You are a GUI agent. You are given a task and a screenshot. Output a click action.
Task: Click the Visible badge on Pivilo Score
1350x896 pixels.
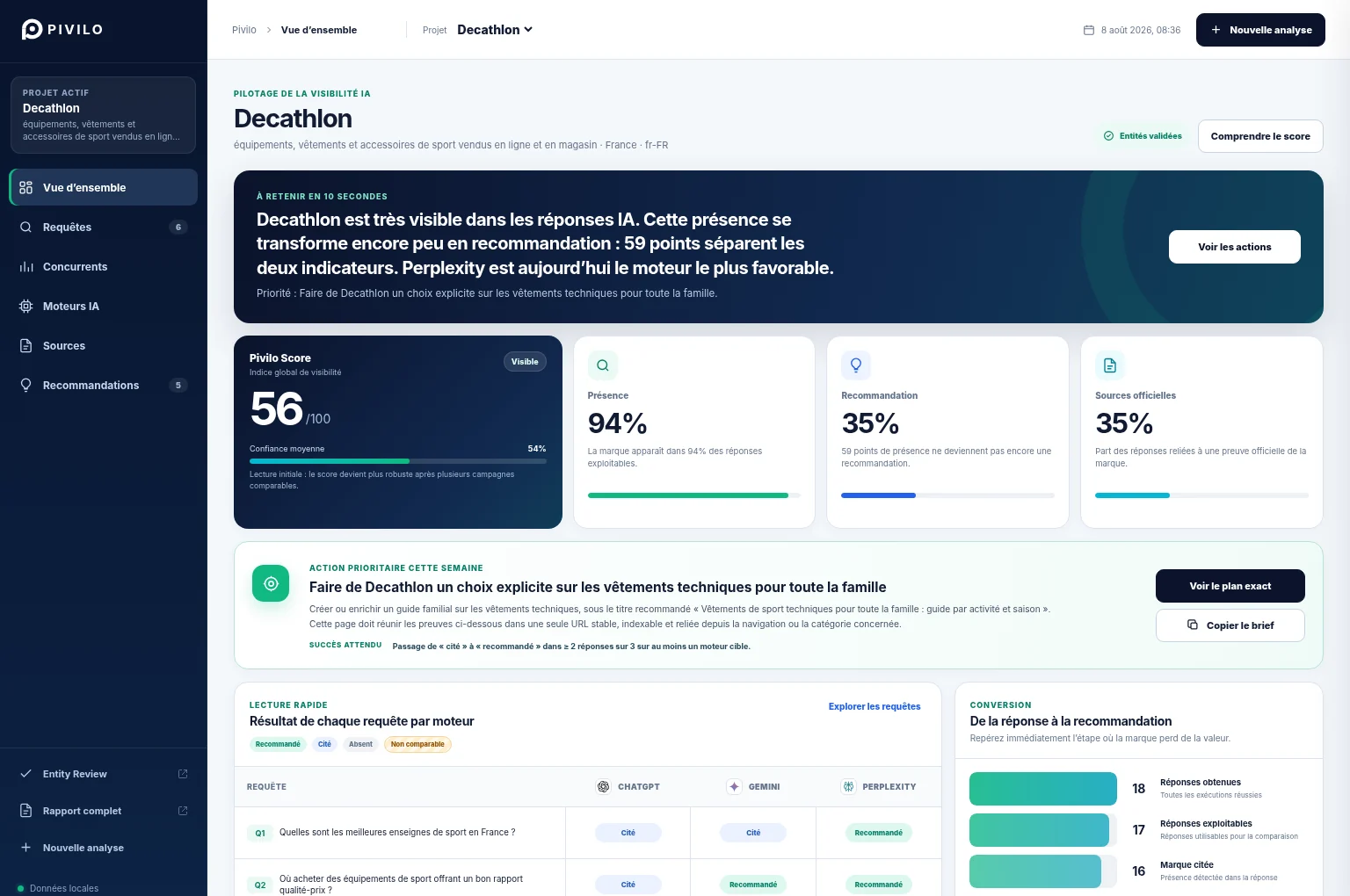tap(525, 362)
